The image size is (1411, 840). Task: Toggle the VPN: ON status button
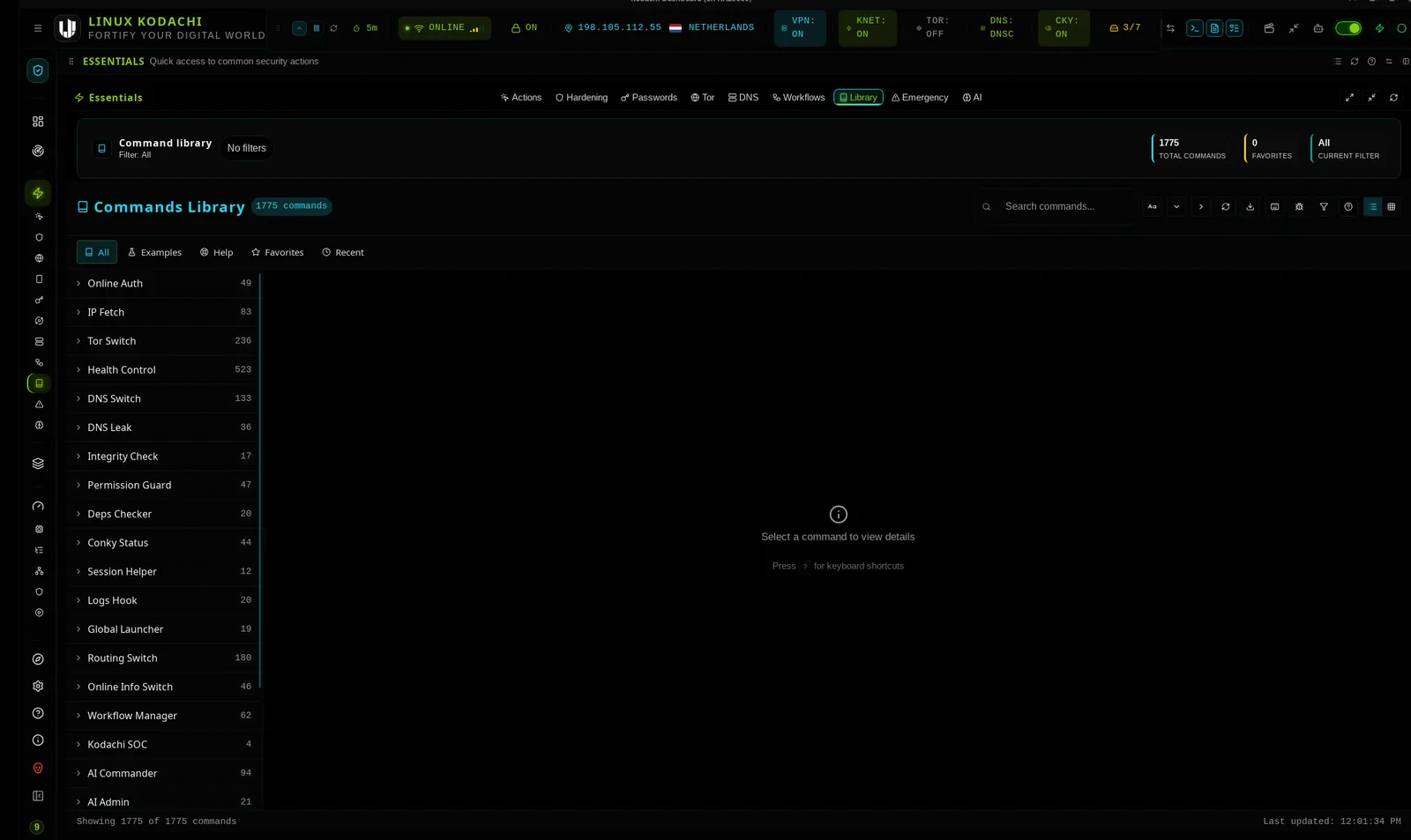pos(800,28)
